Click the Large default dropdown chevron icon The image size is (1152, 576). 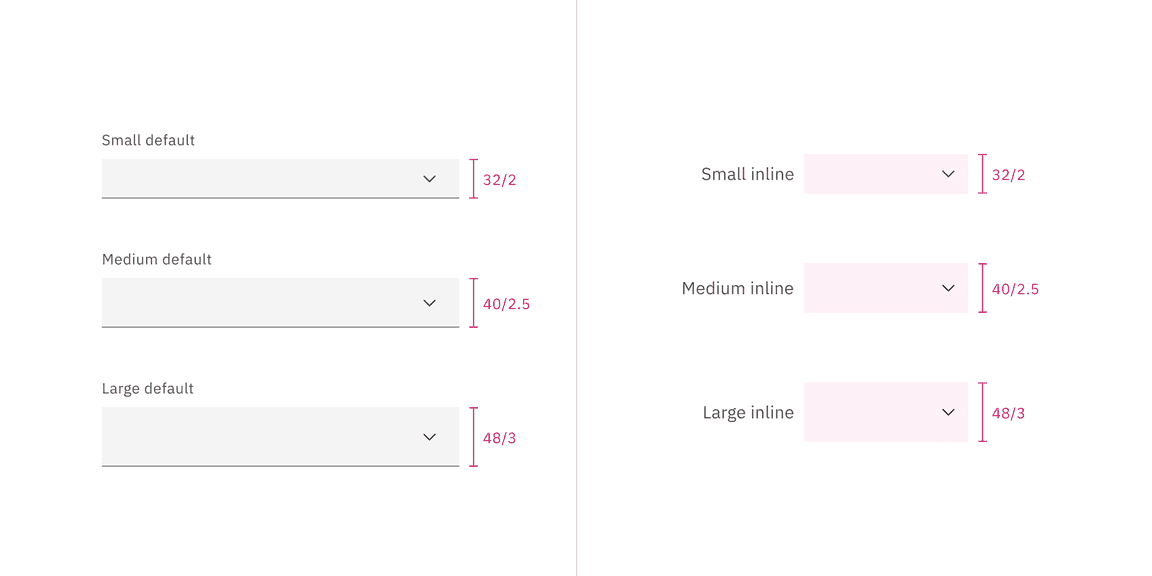429,436
